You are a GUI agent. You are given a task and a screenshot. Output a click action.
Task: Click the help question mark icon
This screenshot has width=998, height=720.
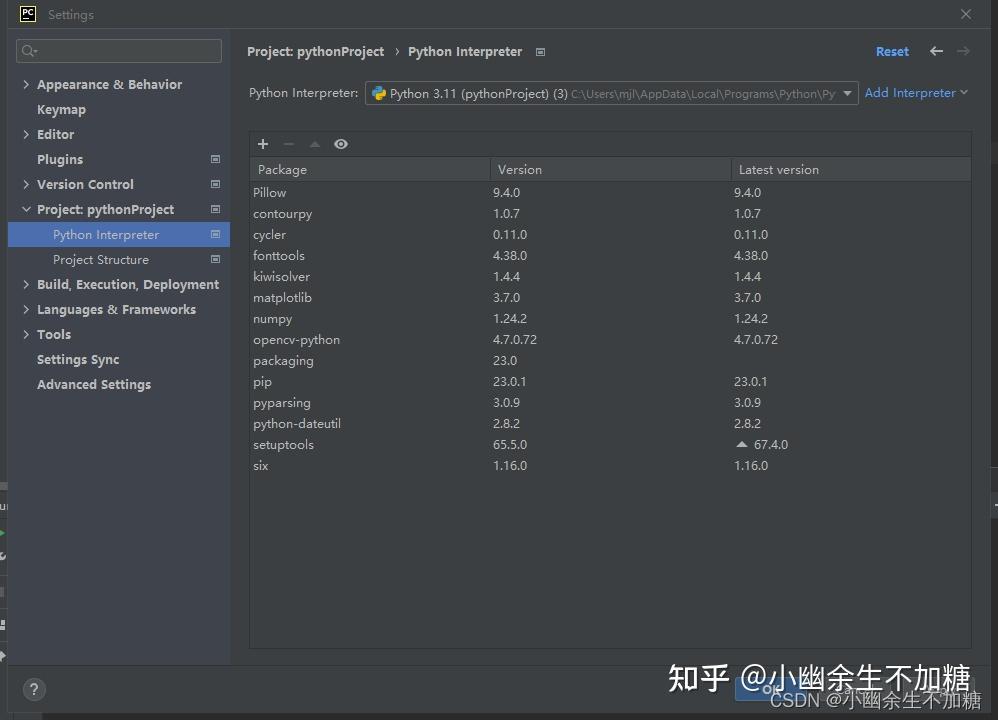click(34, 689)
